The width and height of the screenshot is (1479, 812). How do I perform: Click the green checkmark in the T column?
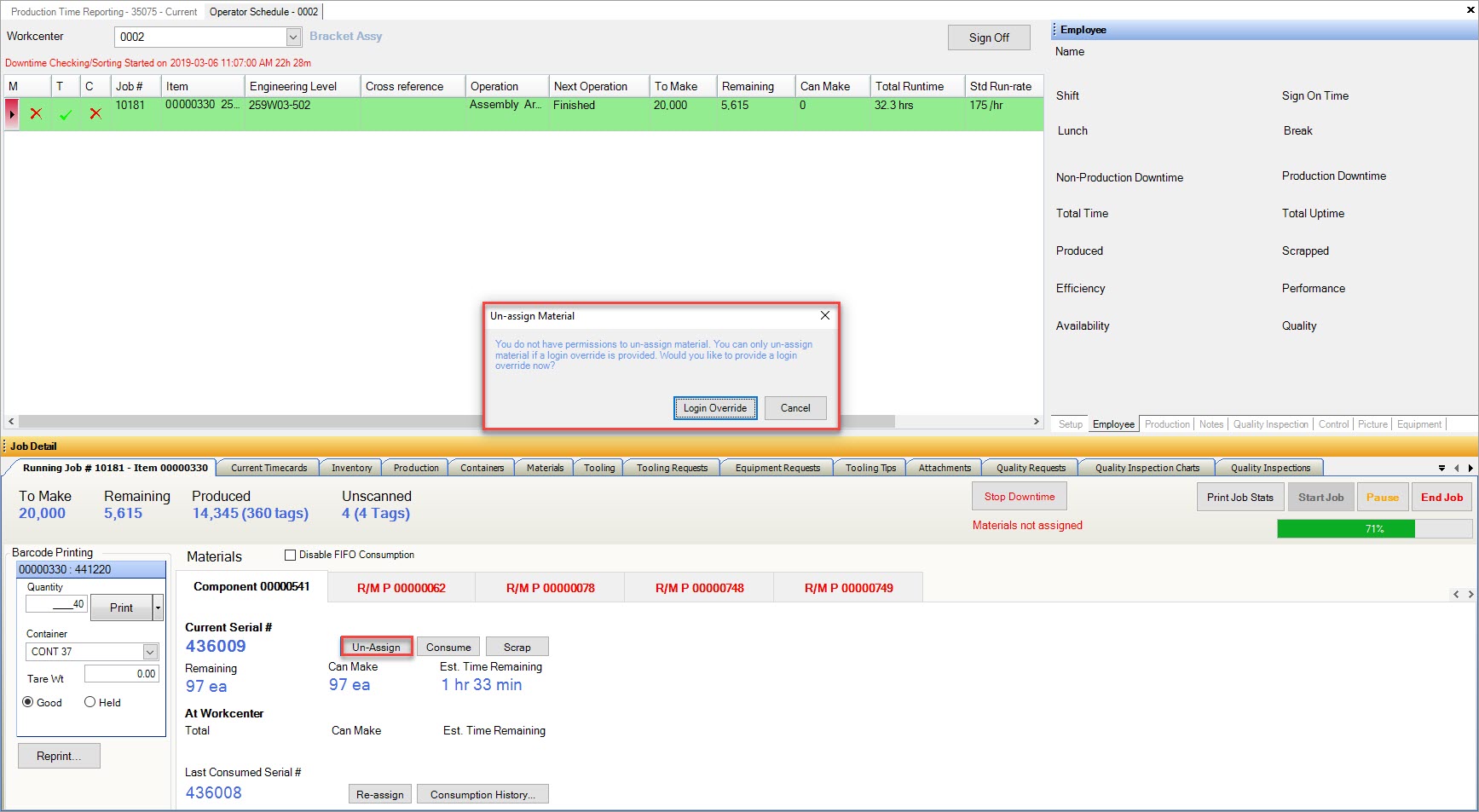point(66,114)
